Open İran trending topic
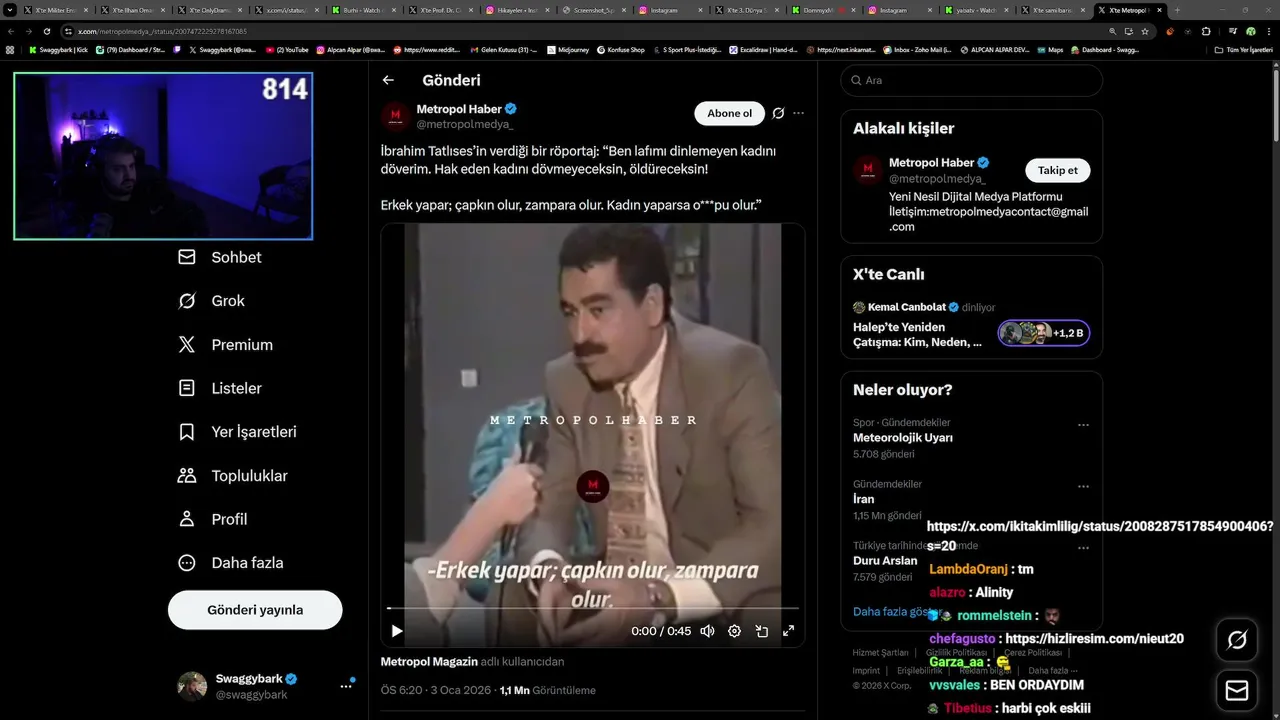 [863, 499]
